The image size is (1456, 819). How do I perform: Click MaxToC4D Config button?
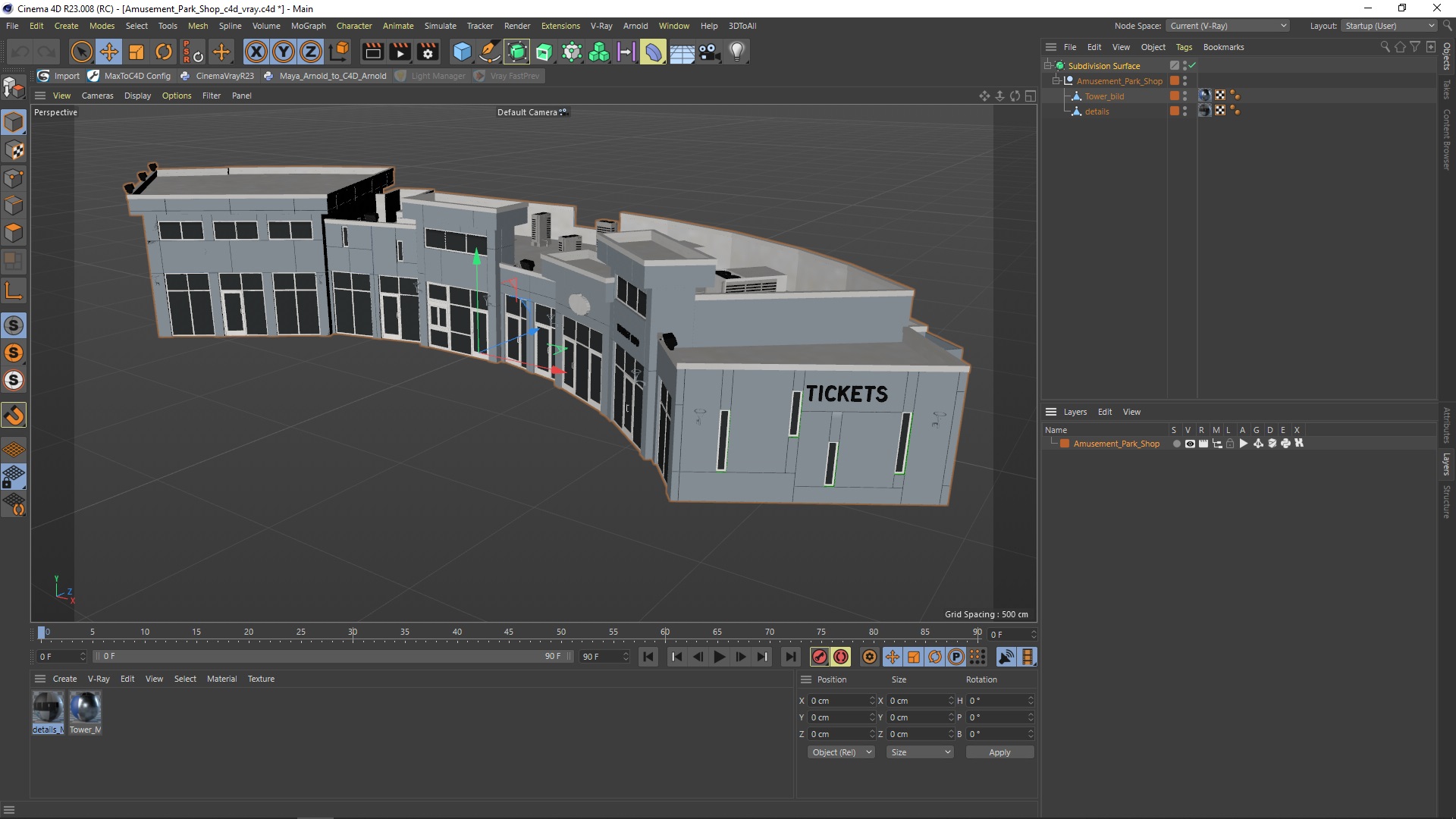130,76
